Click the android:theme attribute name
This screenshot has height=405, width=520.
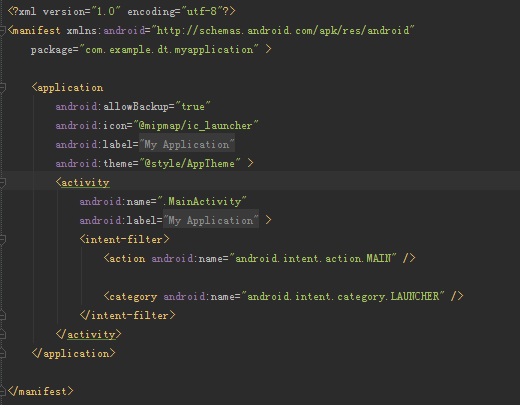94,164
